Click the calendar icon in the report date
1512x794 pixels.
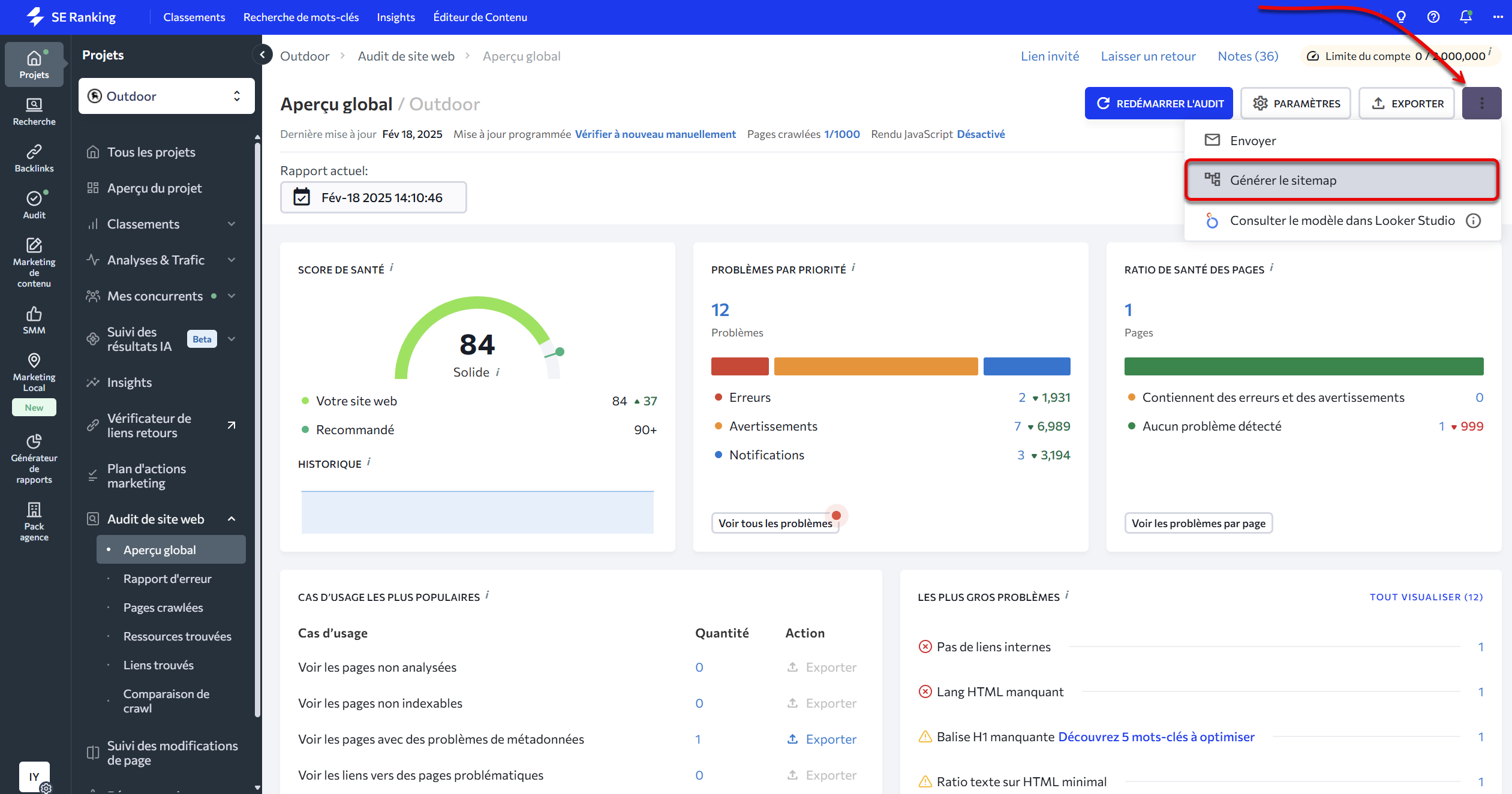coord(302,197)
